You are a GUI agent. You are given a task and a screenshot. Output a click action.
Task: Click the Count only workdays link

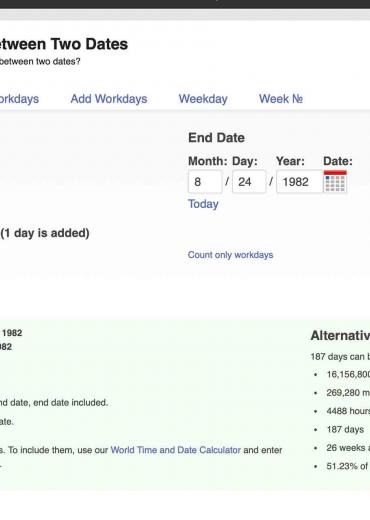click(230, 255)
